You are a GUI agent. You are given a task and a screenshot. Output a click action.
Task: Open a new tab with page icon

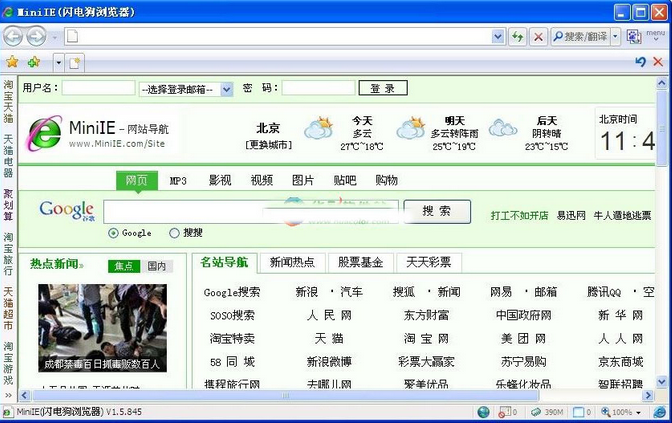click(x=75, y=63)
